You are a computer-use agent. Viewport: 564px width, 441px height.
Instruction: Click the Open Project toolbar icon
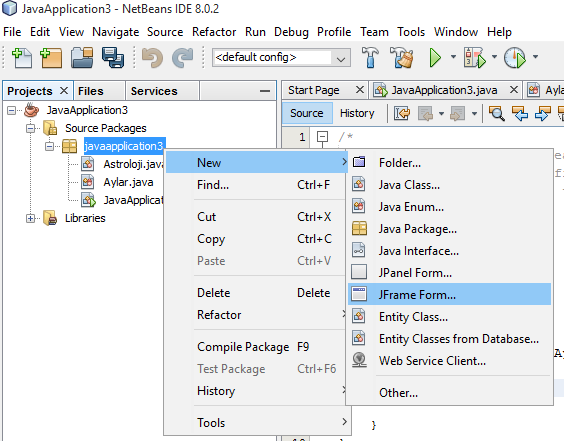(x=82, y=58)
